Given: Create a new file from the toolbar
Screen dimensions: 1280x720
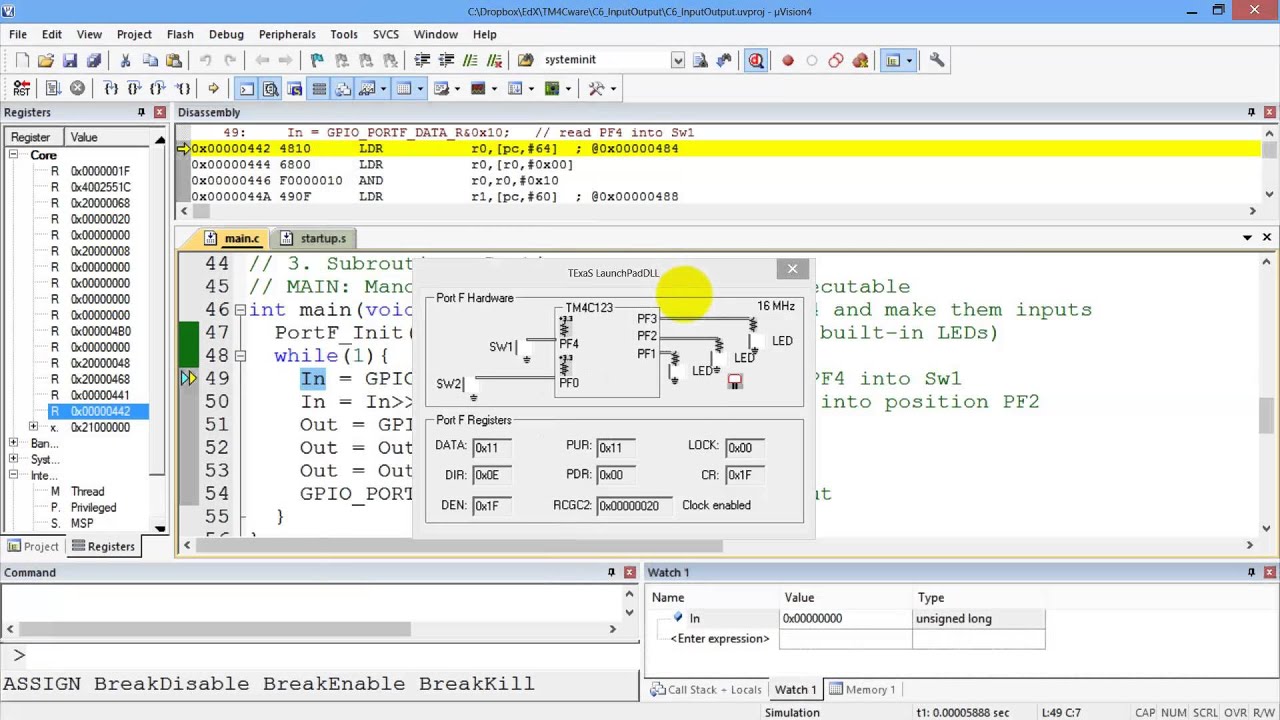Looking at the screenshot, I should tap(22, 61).
